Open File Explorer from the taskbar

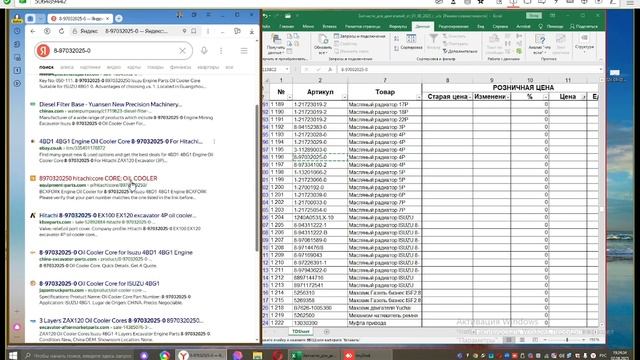pyautogui.click(x=257, y=356)
